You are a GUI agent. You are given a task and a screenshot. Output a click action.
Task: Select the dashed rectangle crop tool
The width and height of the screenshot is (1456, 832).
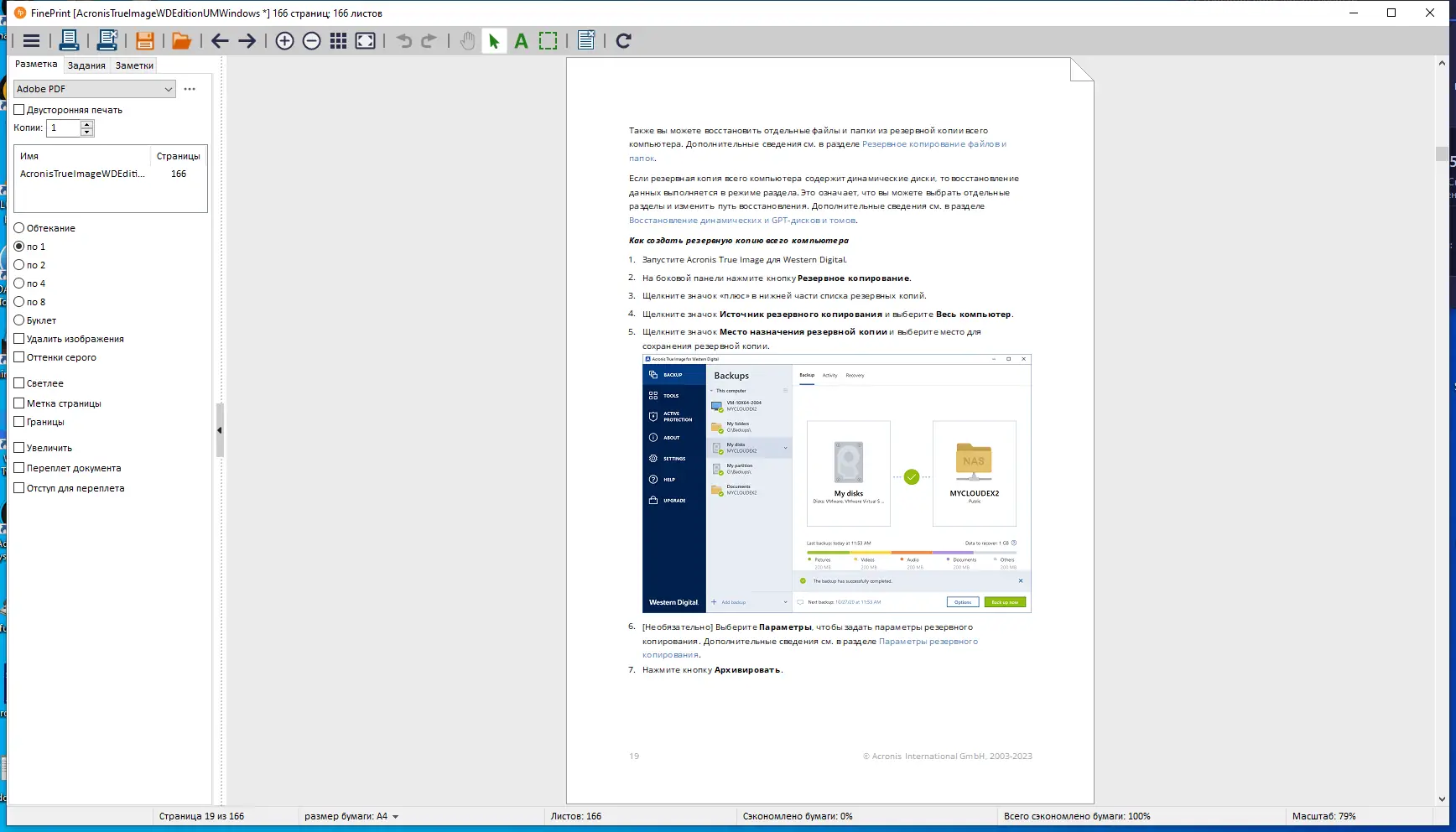[x=548, y=40]
